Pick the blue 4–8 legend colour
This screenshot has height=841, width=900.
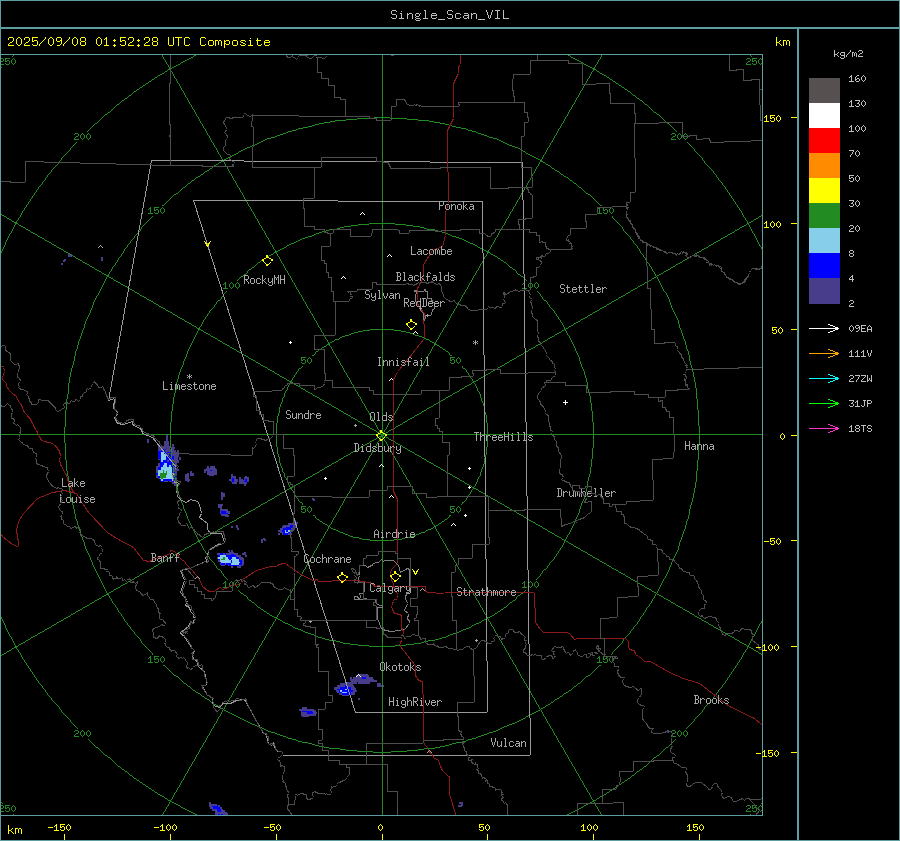pyautogui.click(x=824, y=266)
